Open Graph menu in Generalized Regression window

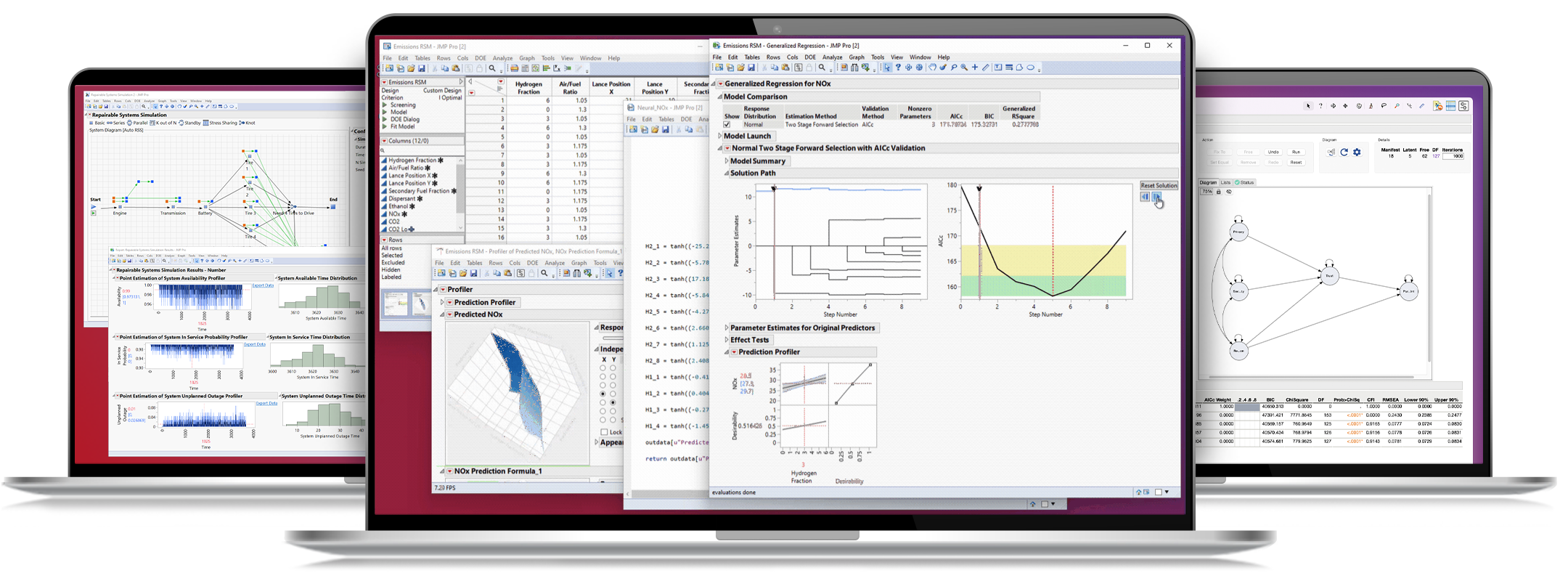point(857,57)
